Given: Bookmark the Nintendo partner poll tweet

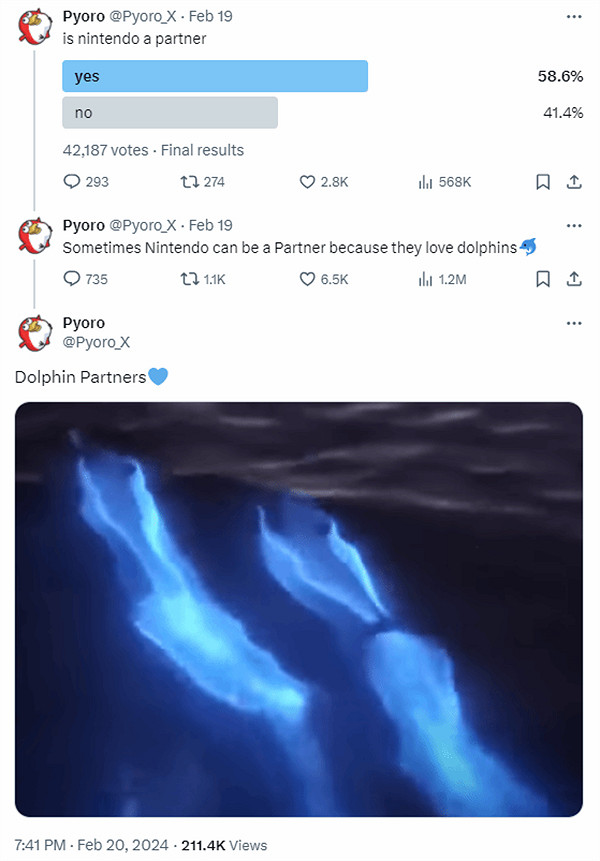Looking at the screenshot, I should (542, 182).
